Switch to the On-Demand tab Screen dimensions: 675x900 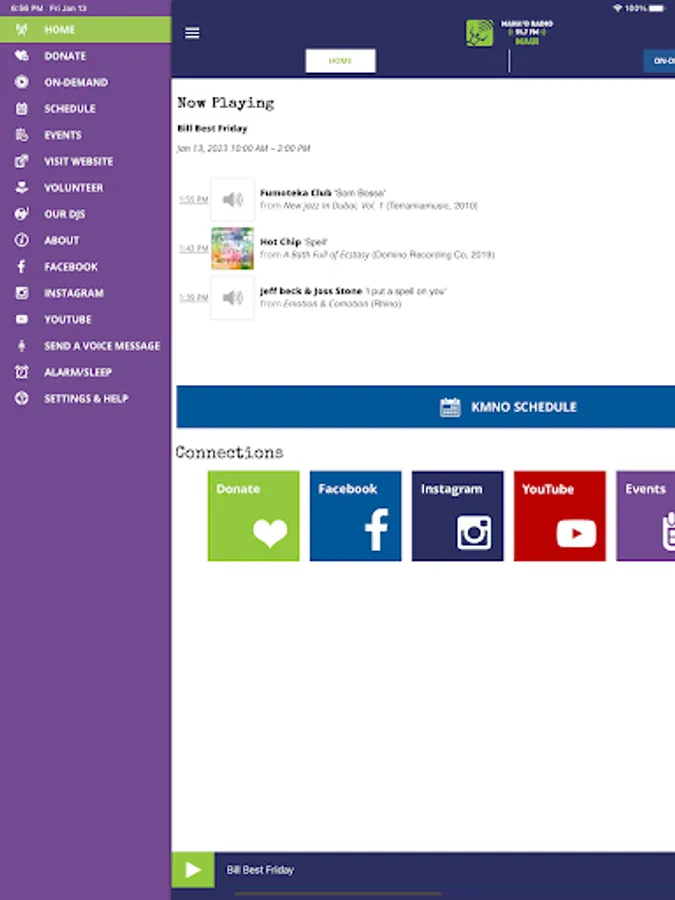click(660, 61)
